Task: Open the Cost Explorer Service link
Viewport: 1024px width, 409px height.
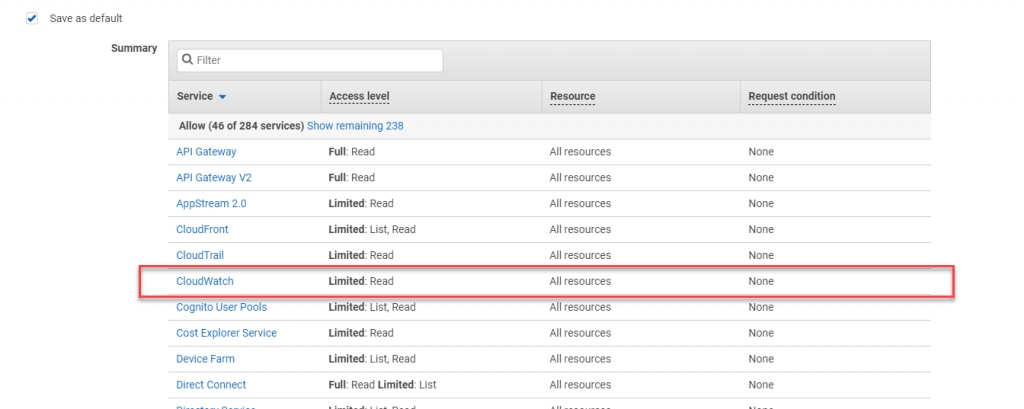Action: (x=226, y=333)
